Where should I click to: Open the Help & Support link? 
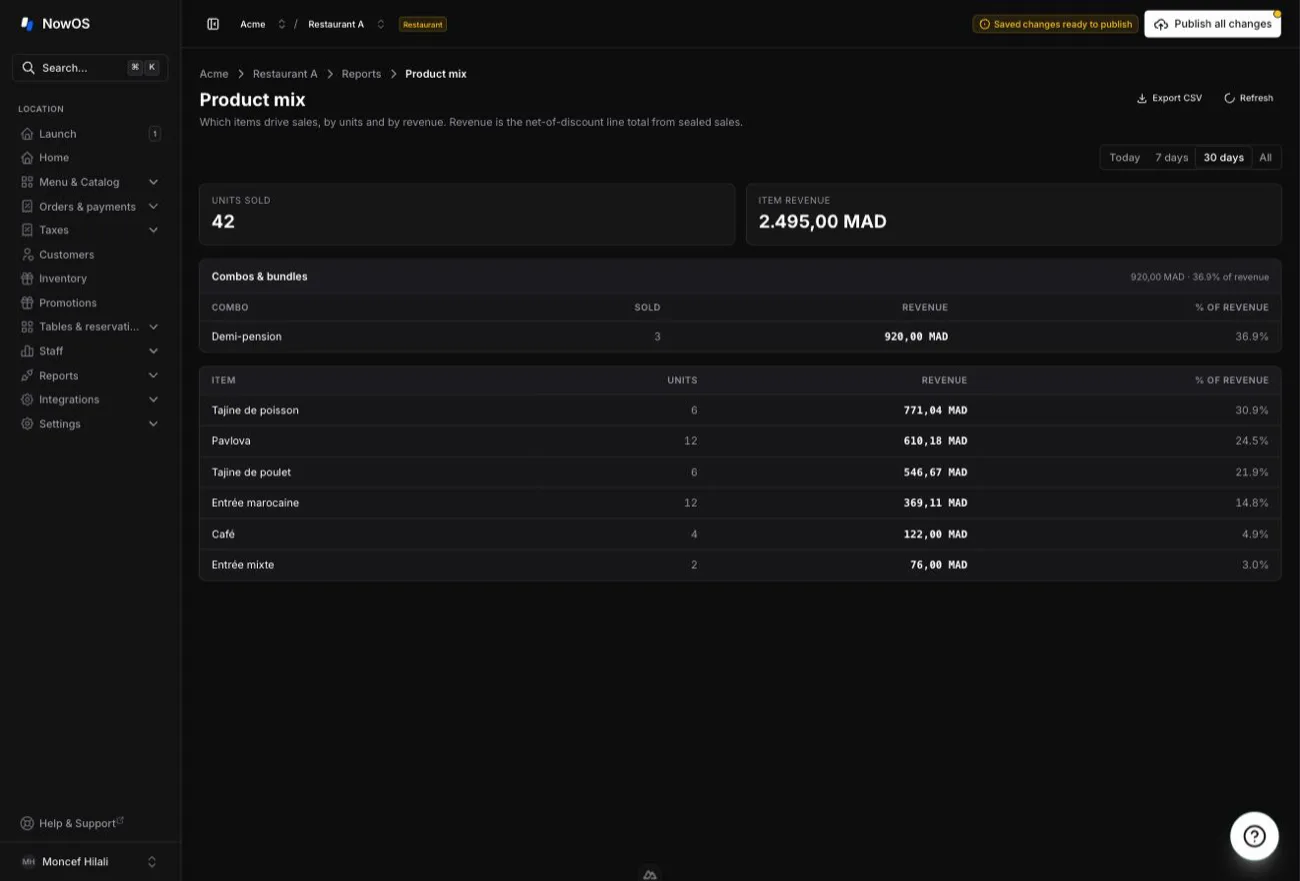(72, 823)
